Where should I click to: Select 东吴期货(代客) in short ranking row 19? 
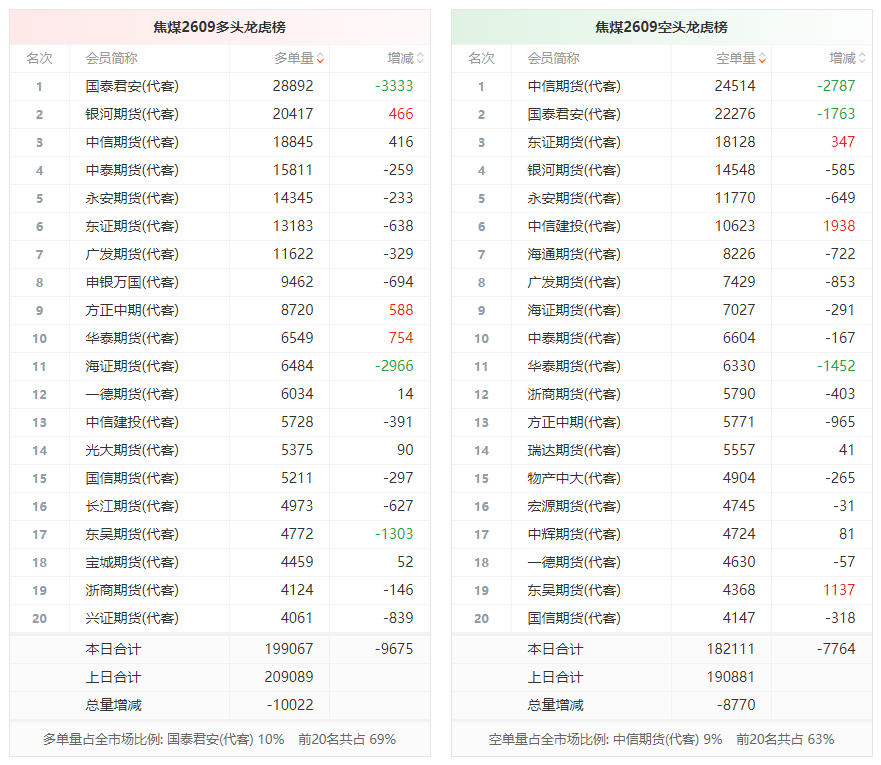(x=574, y=590)
